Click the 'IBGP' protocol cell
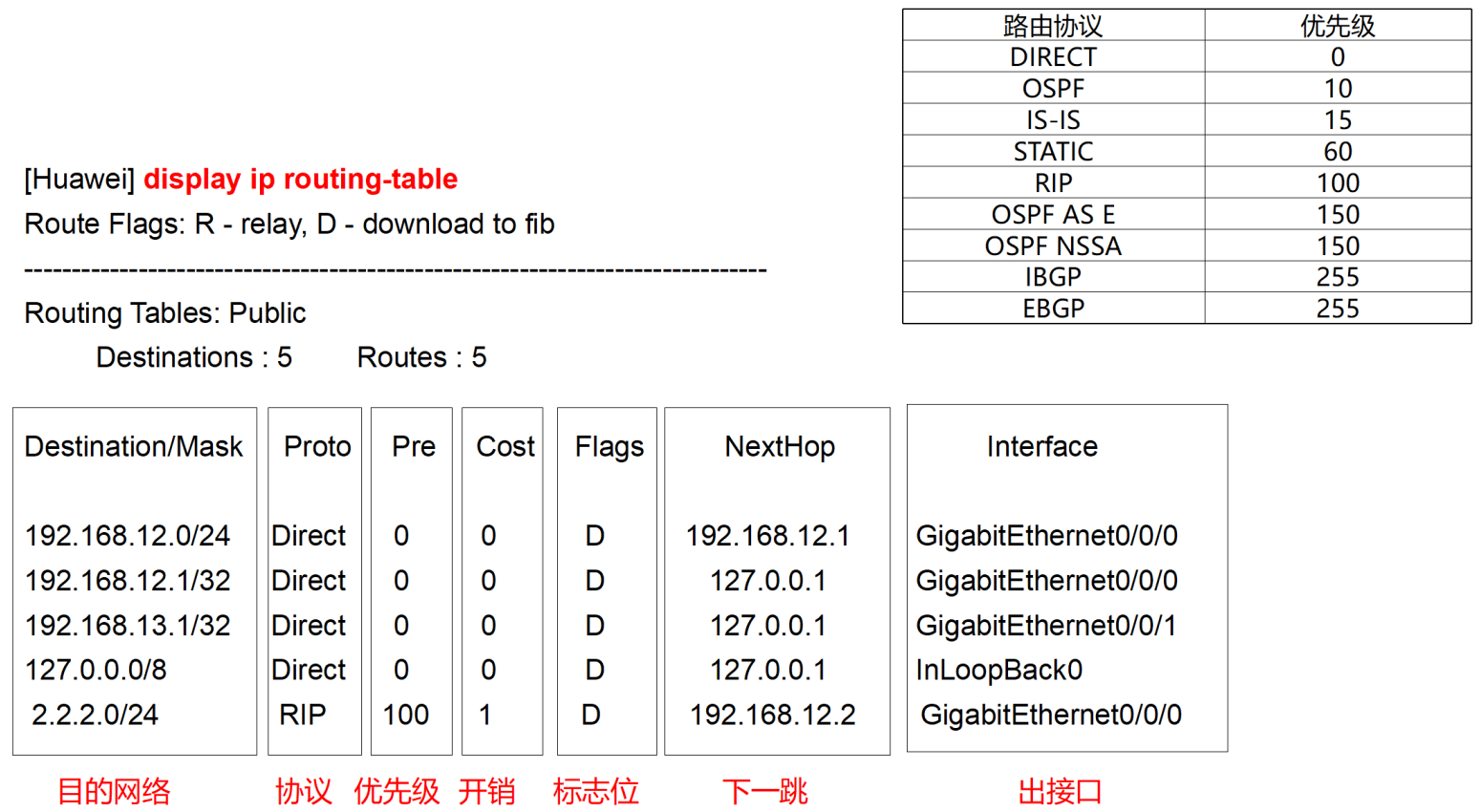The width and height of the screenshot is (1481, 812). point(1053,277)
